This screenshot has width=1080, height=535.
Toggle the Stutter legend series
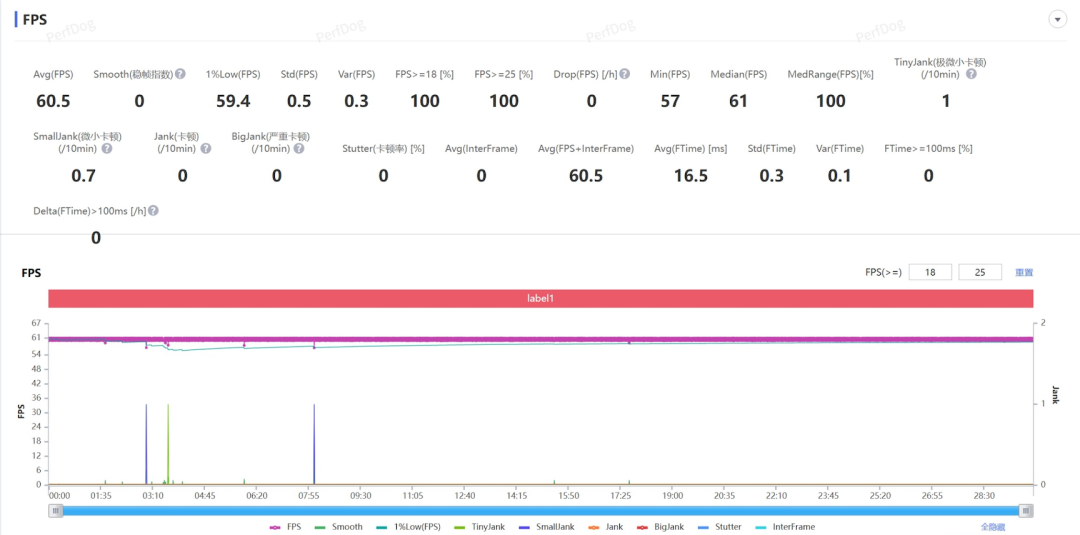tap(722, 527)
